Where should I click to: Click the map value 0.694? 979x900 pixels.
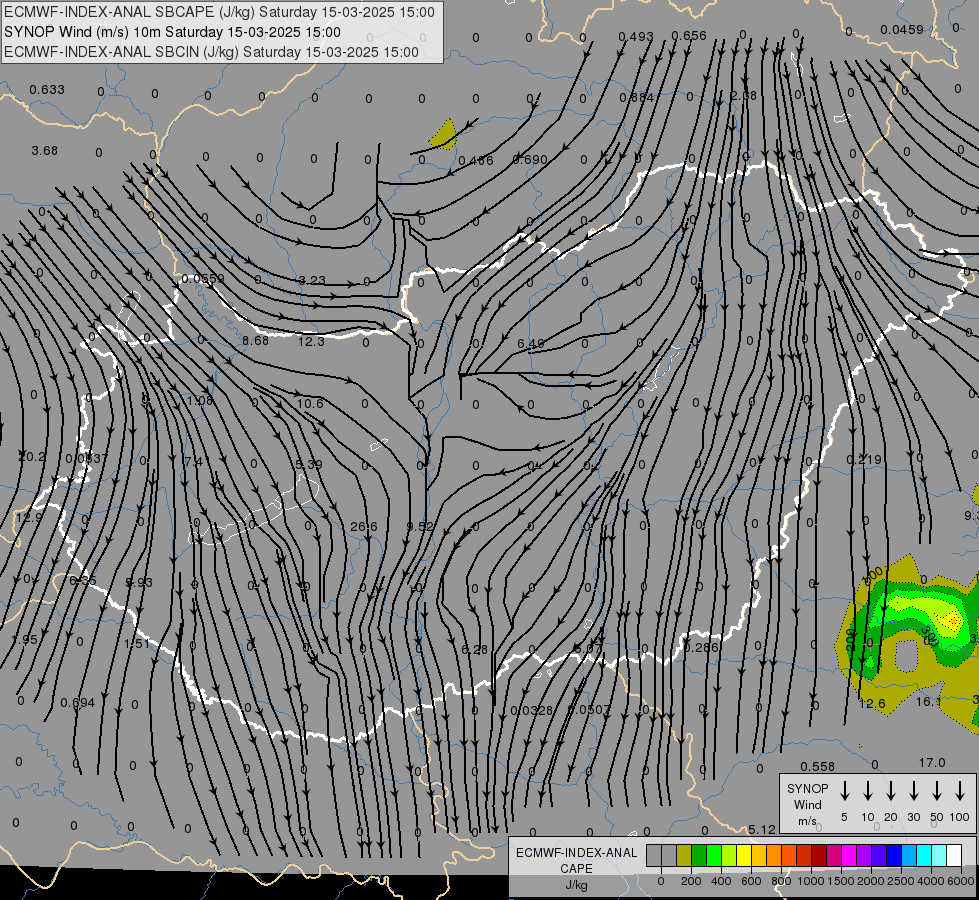77,703
